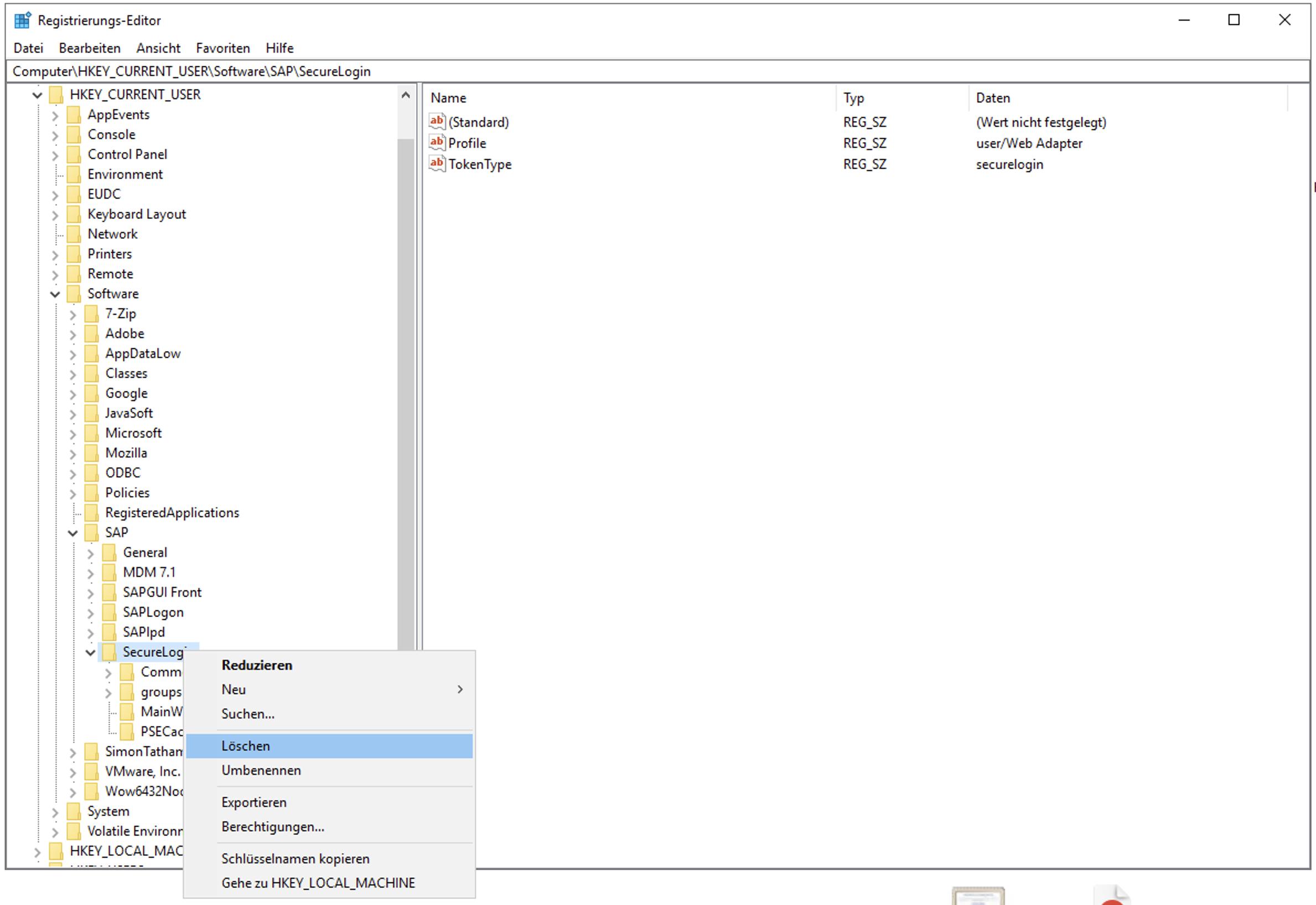Click the (Standard) value's ab icon
The image size is (1316, 905).
pos(436,121)
